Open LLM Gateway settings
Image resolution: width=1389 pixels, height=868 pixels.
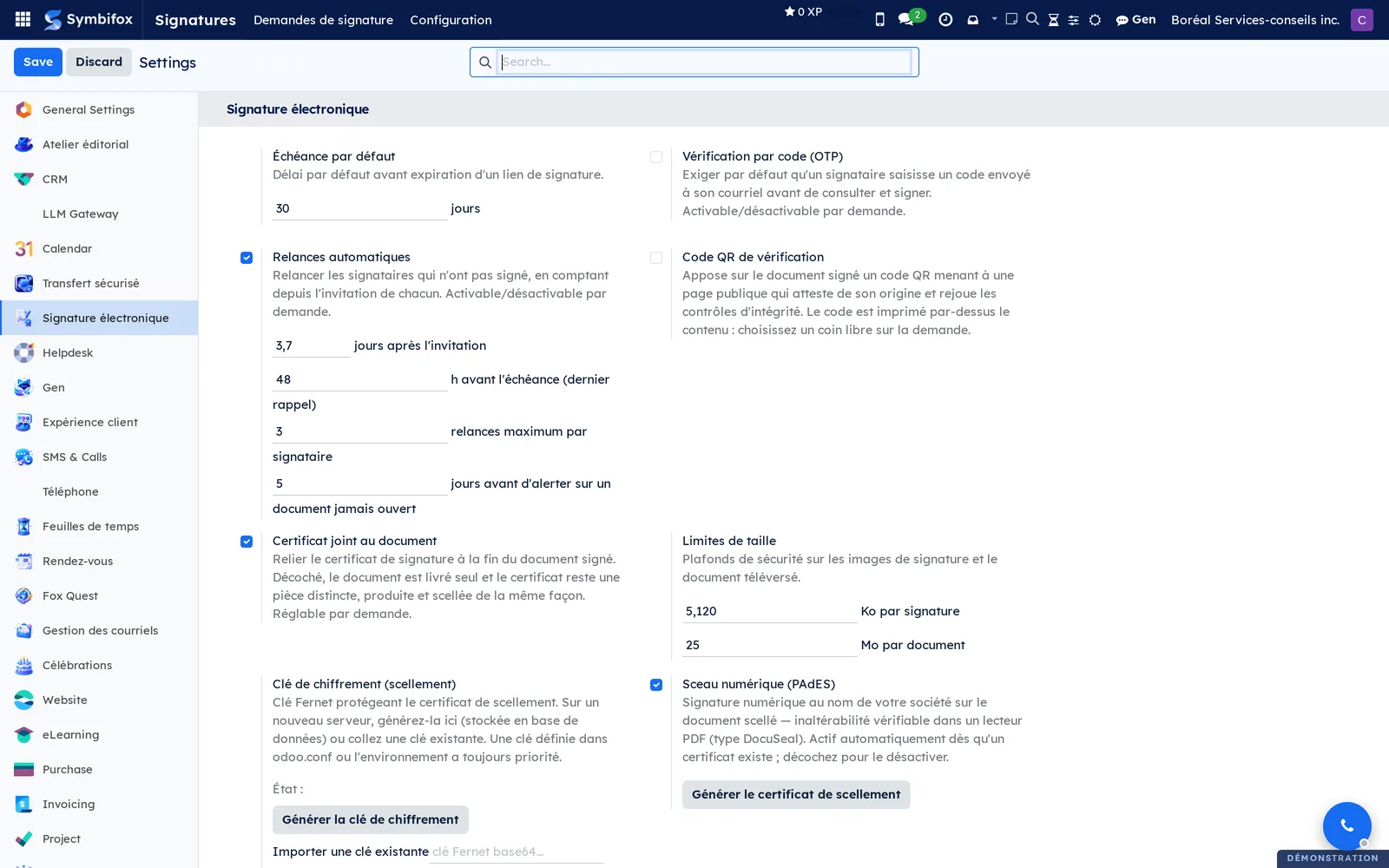99,214
